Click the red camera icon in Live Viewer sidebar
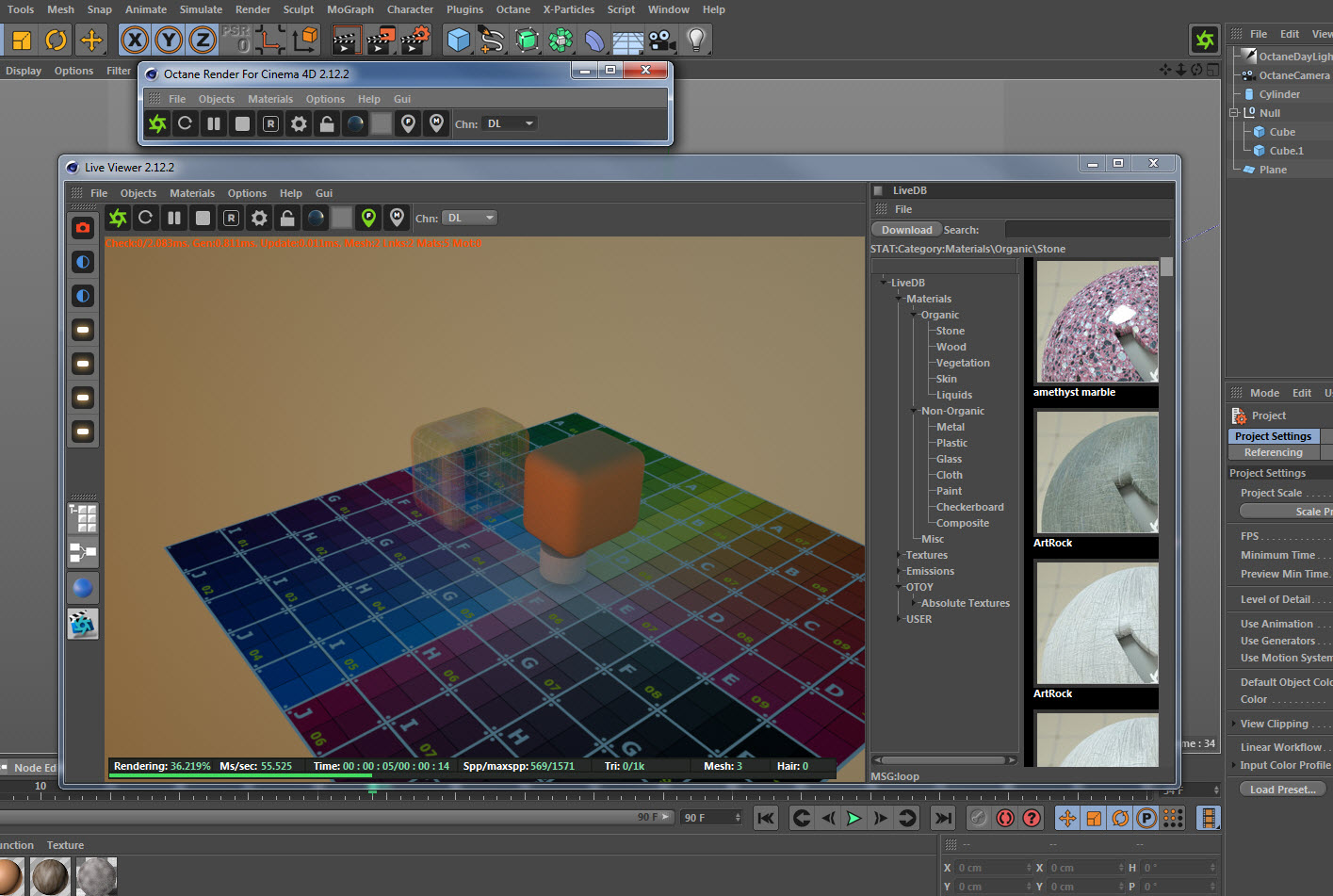1333x896 pixels. pos(83,228)
